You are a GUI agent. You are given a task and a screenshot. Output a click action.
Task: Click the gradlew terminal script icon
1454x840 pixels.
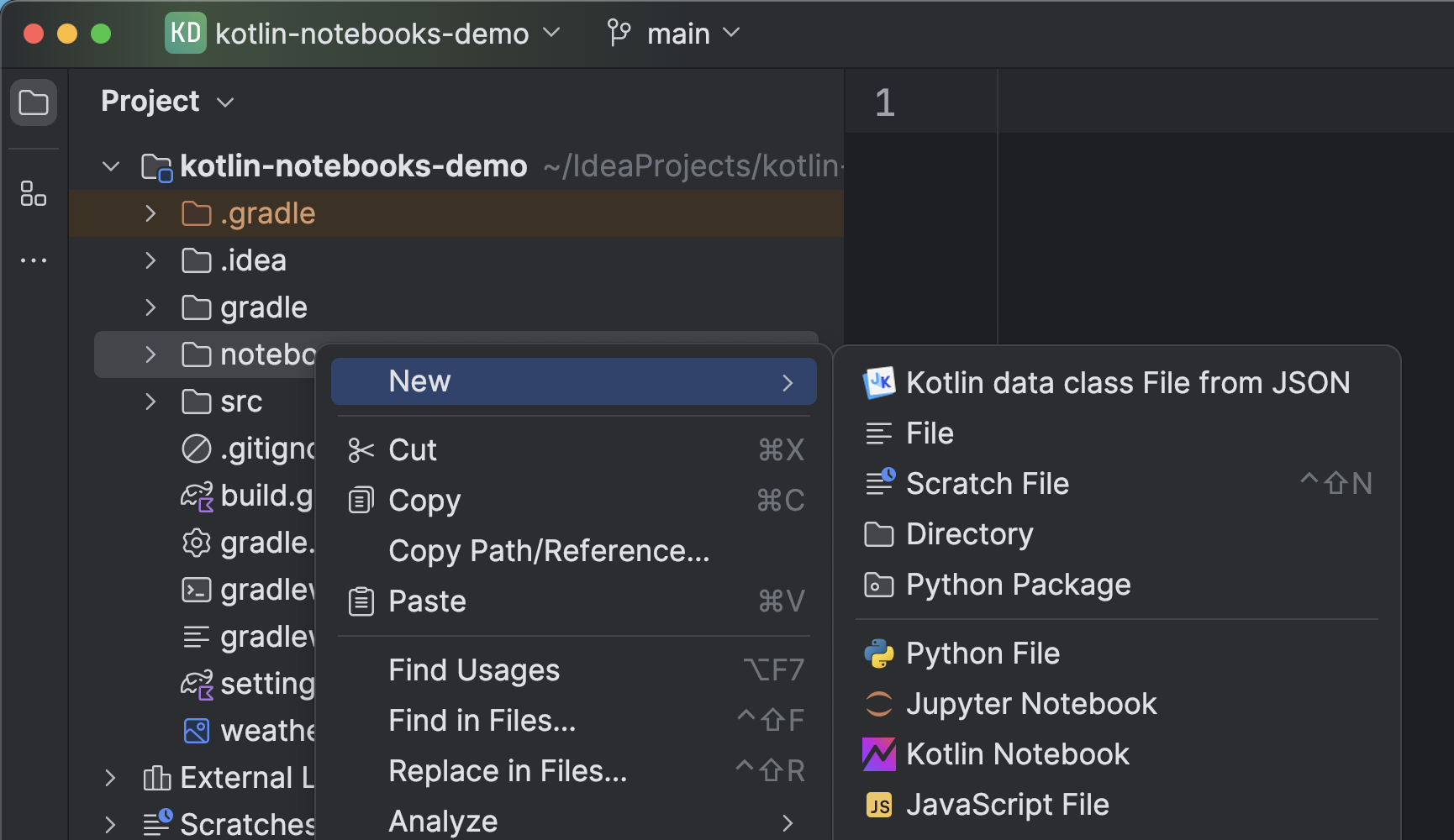pyautogui.click(x=197, y=590)
